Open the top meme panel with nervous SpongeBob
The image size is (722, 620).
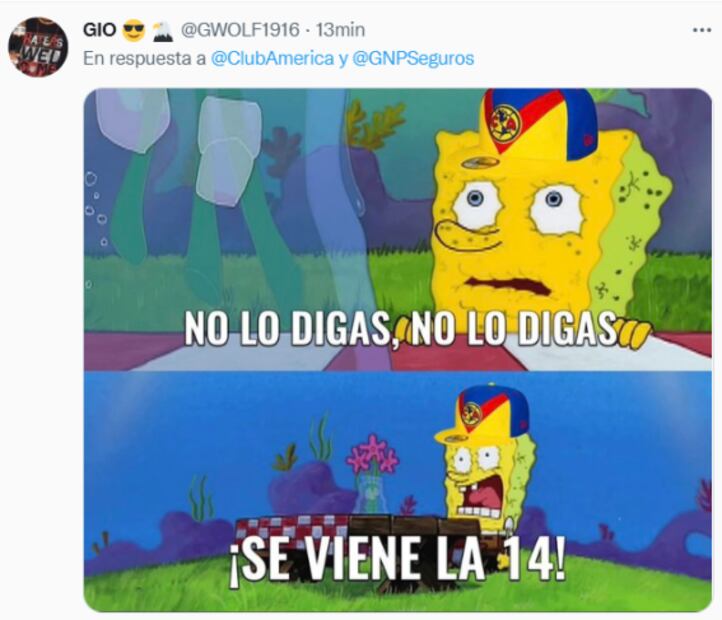click(398, 229)
